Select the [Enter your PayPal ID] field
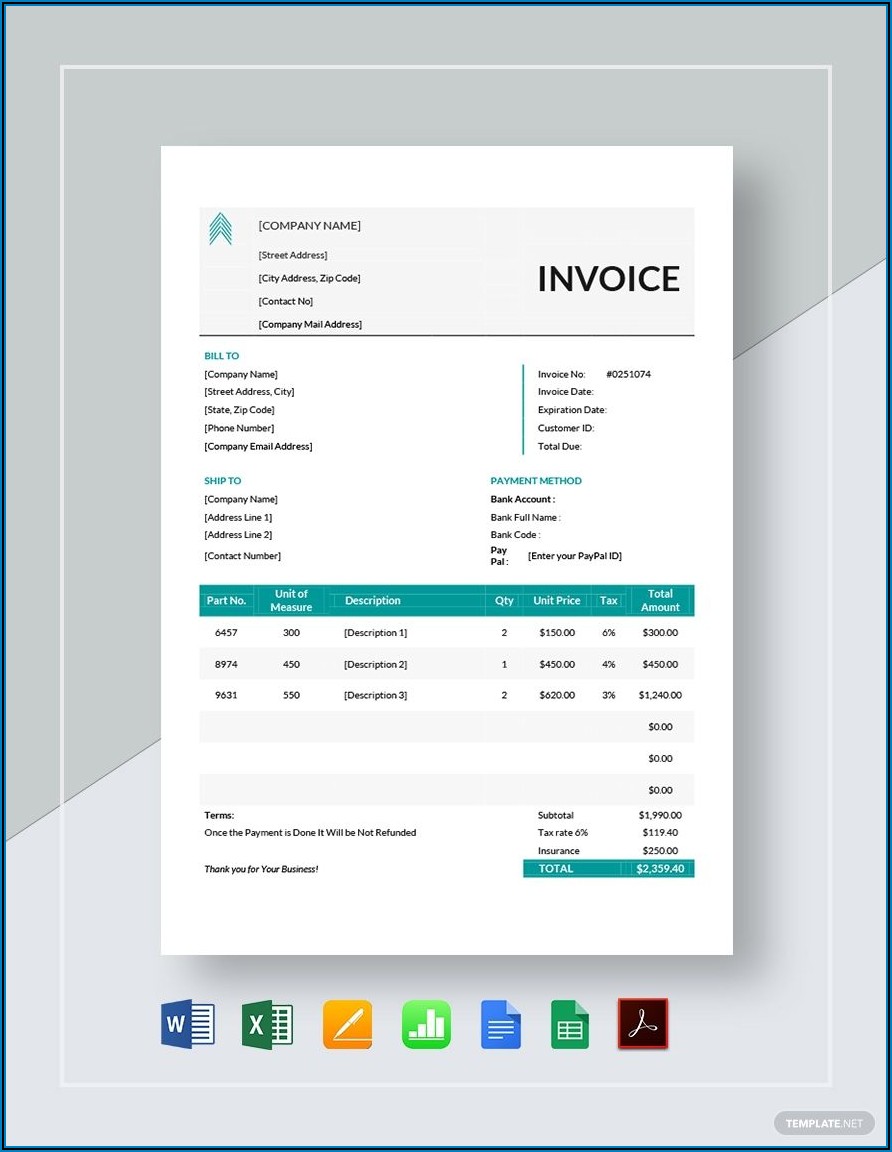This screenshot has height=1152, width=892. (574, 556)
